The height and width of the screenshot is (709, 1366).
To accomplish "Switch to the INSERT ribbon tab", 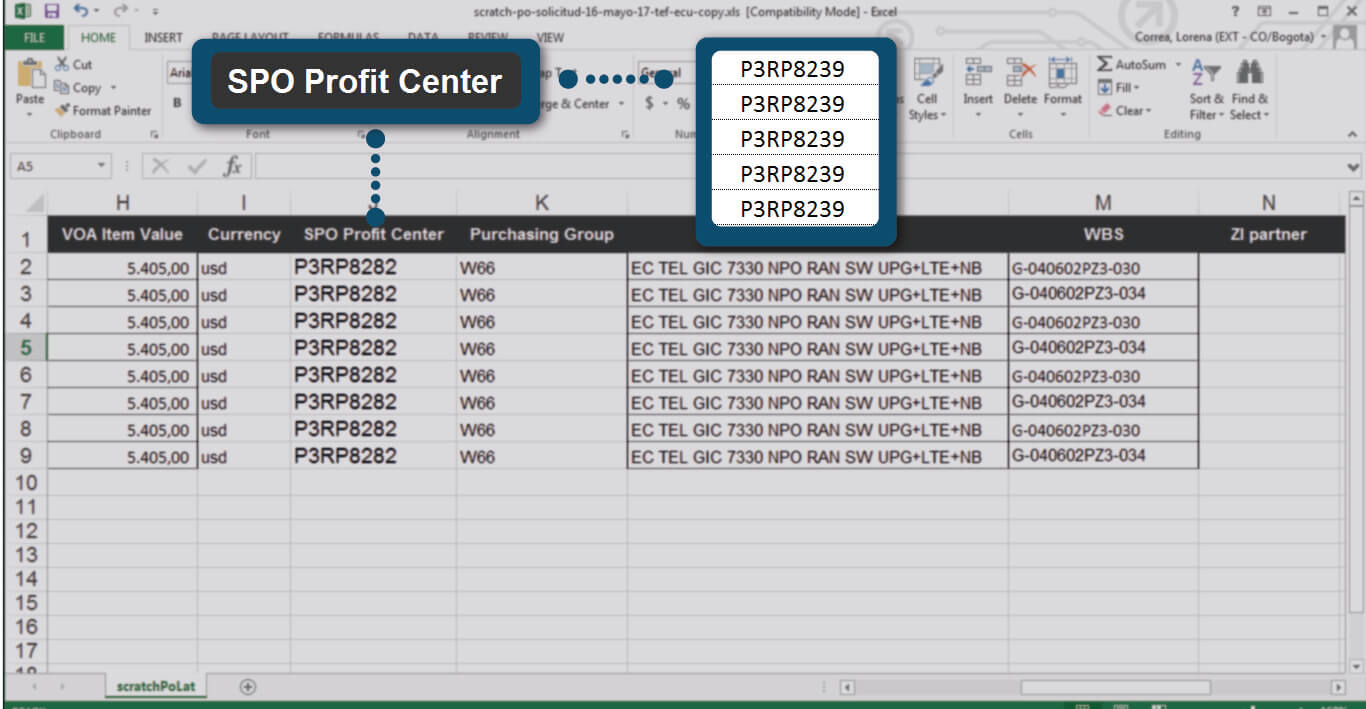I will click(163, 38).
